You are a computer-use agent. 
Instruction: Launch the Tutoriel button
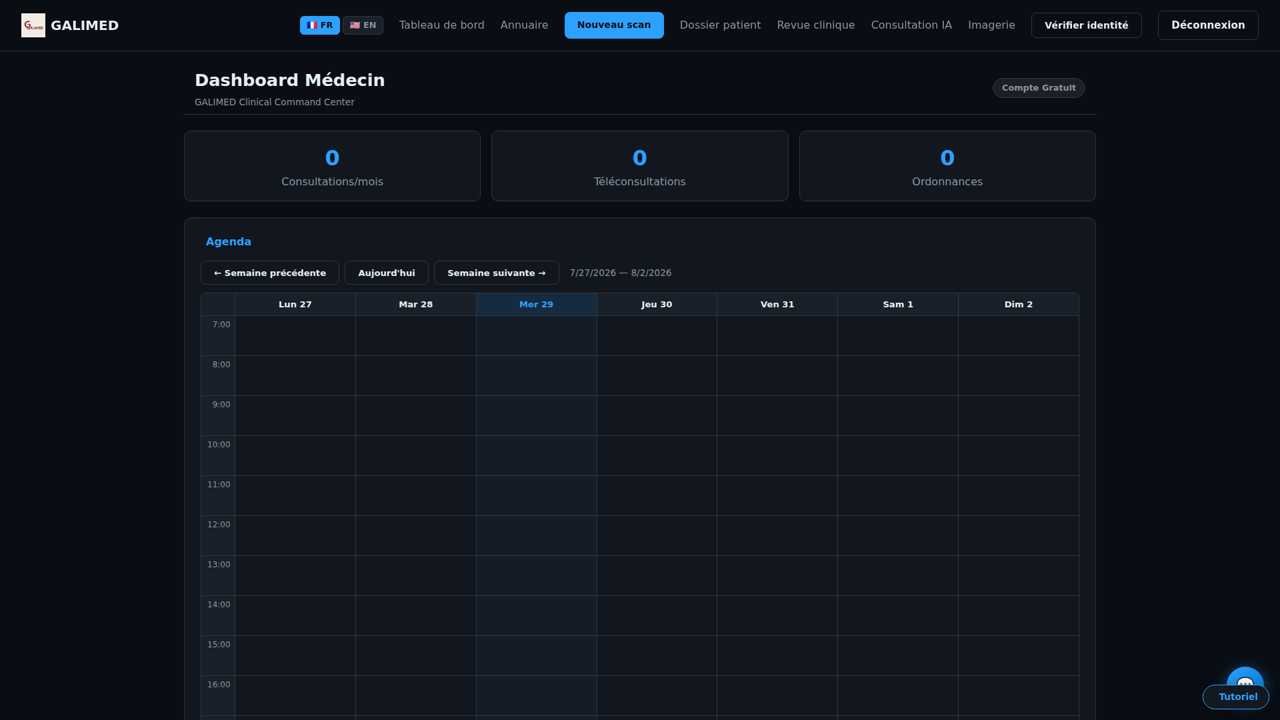tap(1237, 697)
